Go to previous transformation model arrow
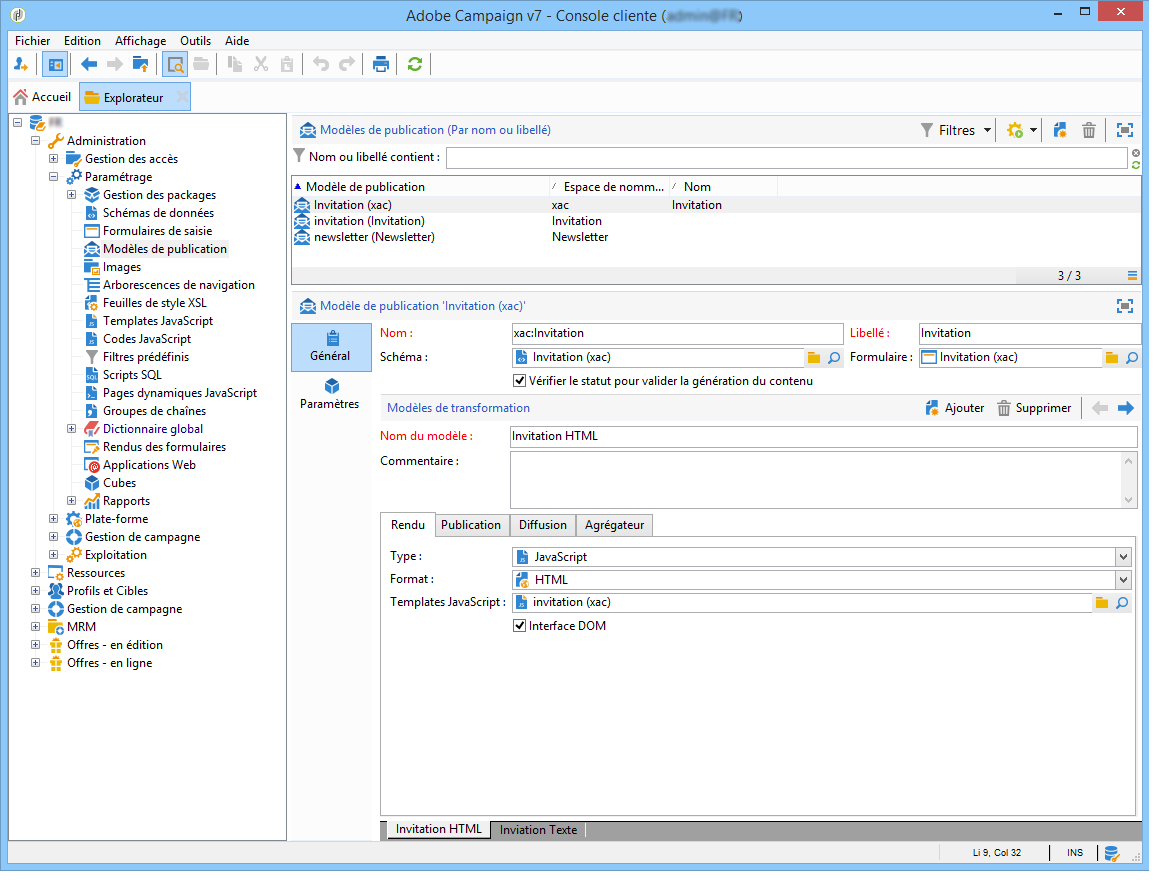The height and width of the screenshot is (892, 1167). pos(1100,408)
